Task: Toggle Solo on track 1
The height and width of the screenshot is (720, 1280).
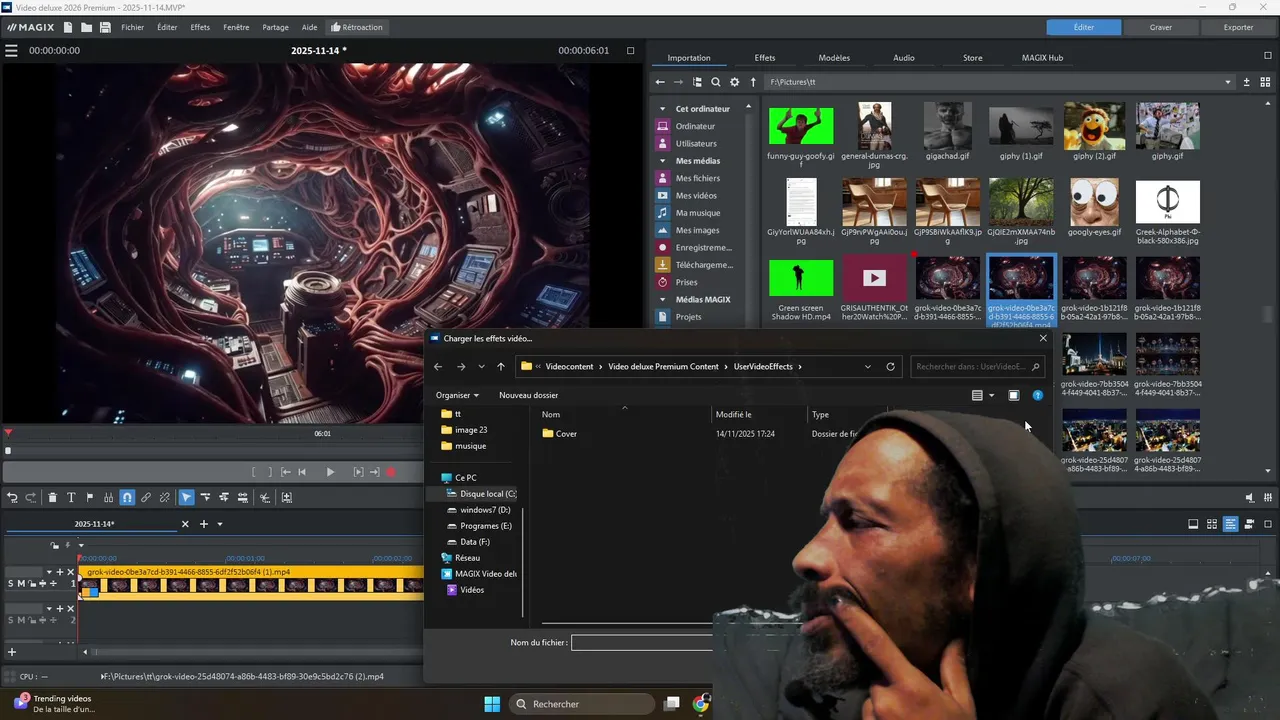Action: pyautogui.click(x=12, y=583)
